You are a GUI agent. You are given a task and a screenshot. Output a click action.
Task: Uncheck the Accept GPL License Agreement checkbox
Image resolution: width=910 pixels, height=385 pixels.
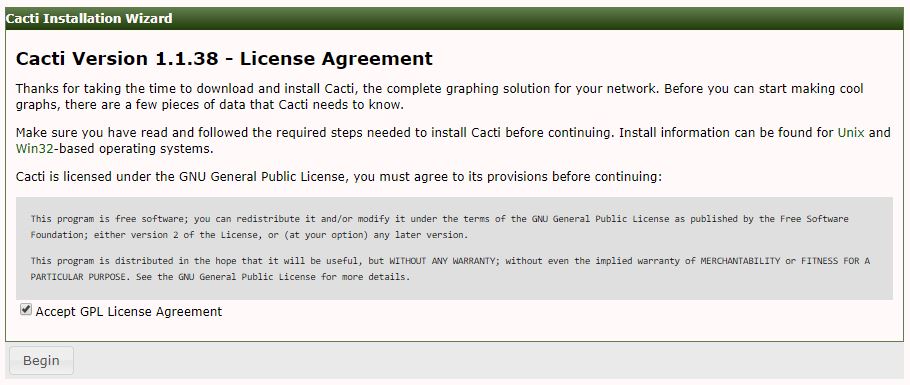tap(26, 310)
